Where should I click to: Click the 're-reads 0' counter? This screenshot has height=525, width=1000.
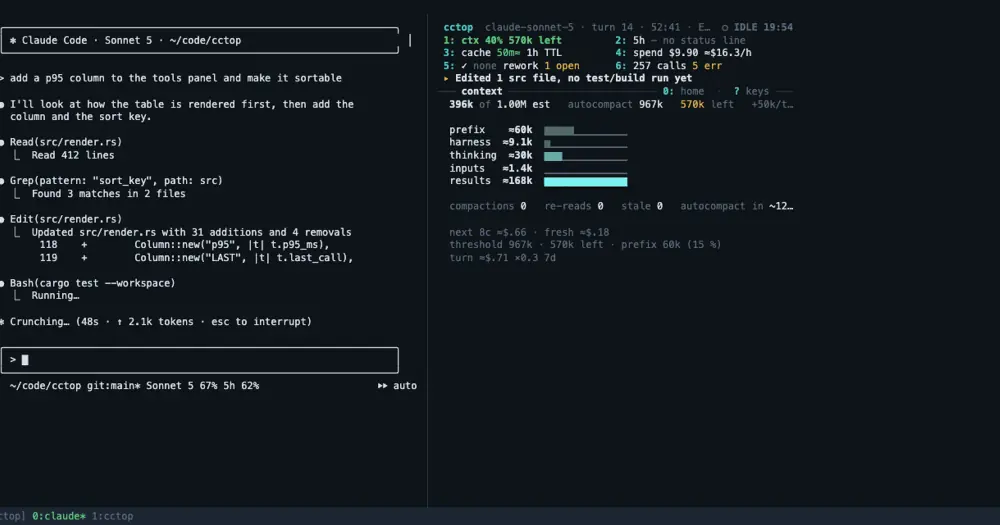(574, 206)
